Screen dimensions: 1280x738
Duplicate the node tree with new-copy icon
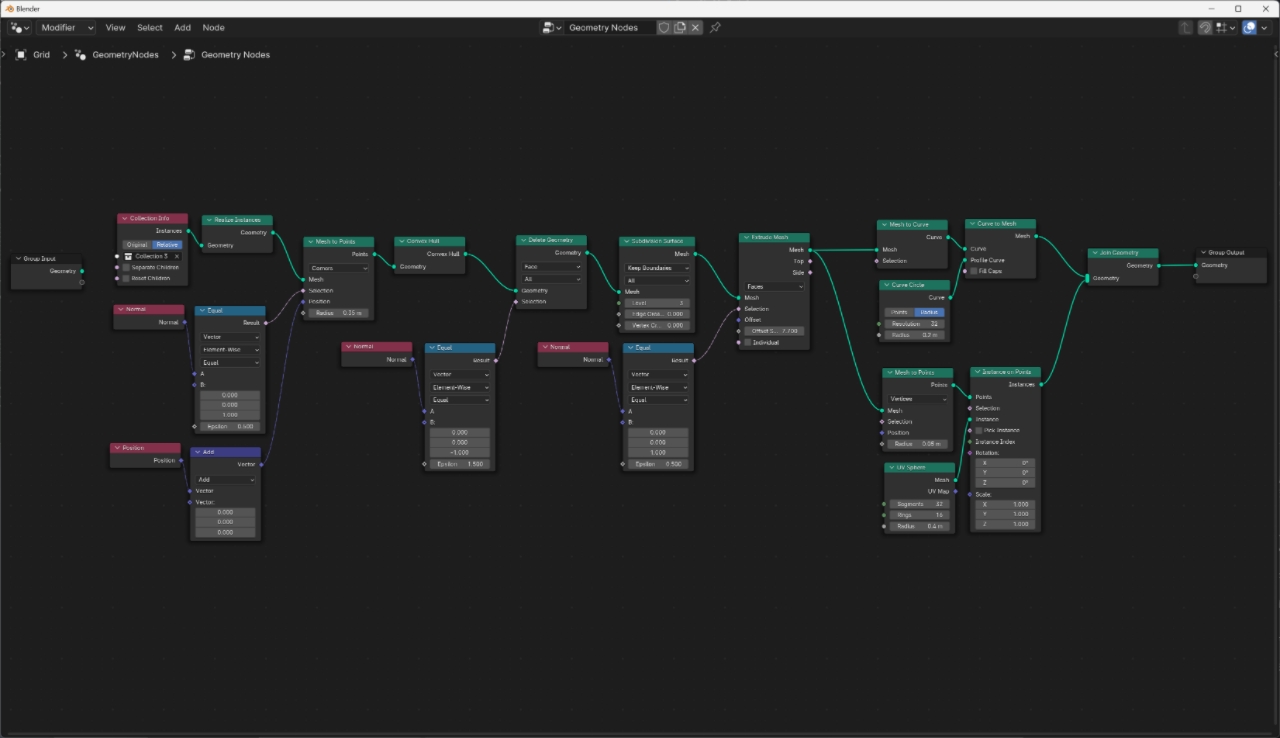click(x=680, y=28)
